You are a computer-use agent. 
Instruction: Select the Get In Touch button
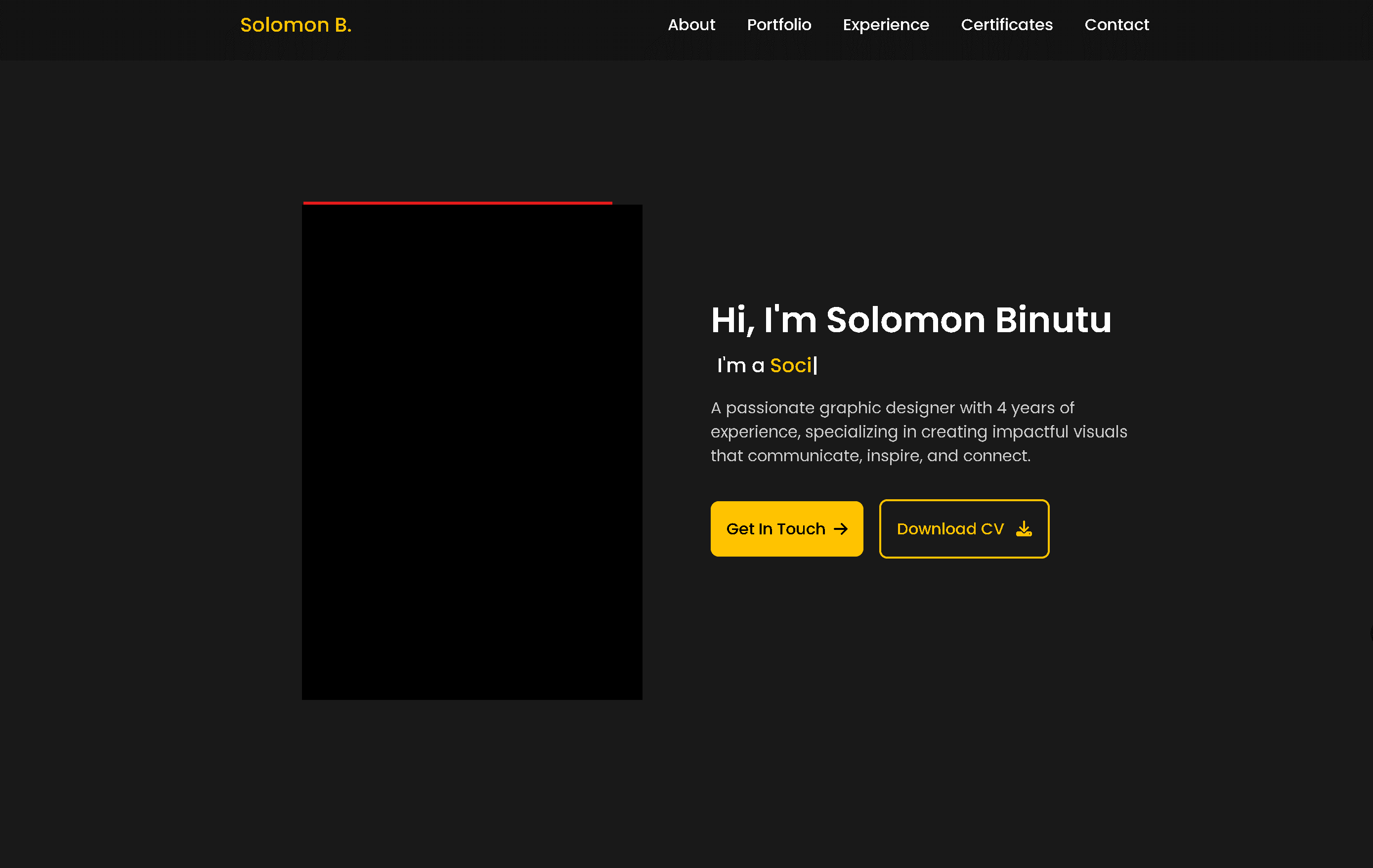pyautogui.click(x=787, y=529)
